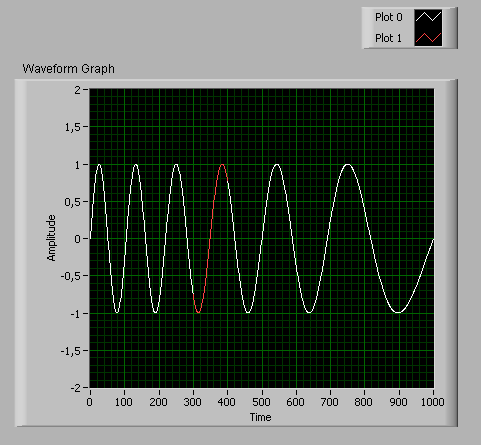481x445 pixels.
Task: Click the -2 minimum on Amplitude axis
Action: pyautogui.click(x=76, y=388)
